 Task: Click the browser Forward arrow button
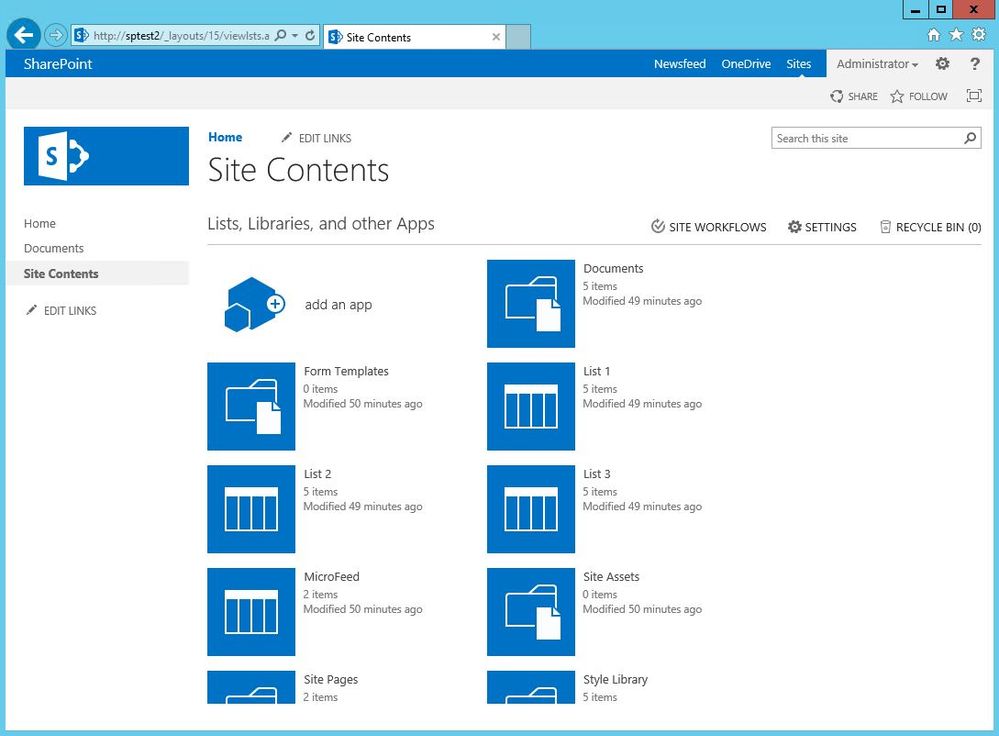(x=55, y=35)
